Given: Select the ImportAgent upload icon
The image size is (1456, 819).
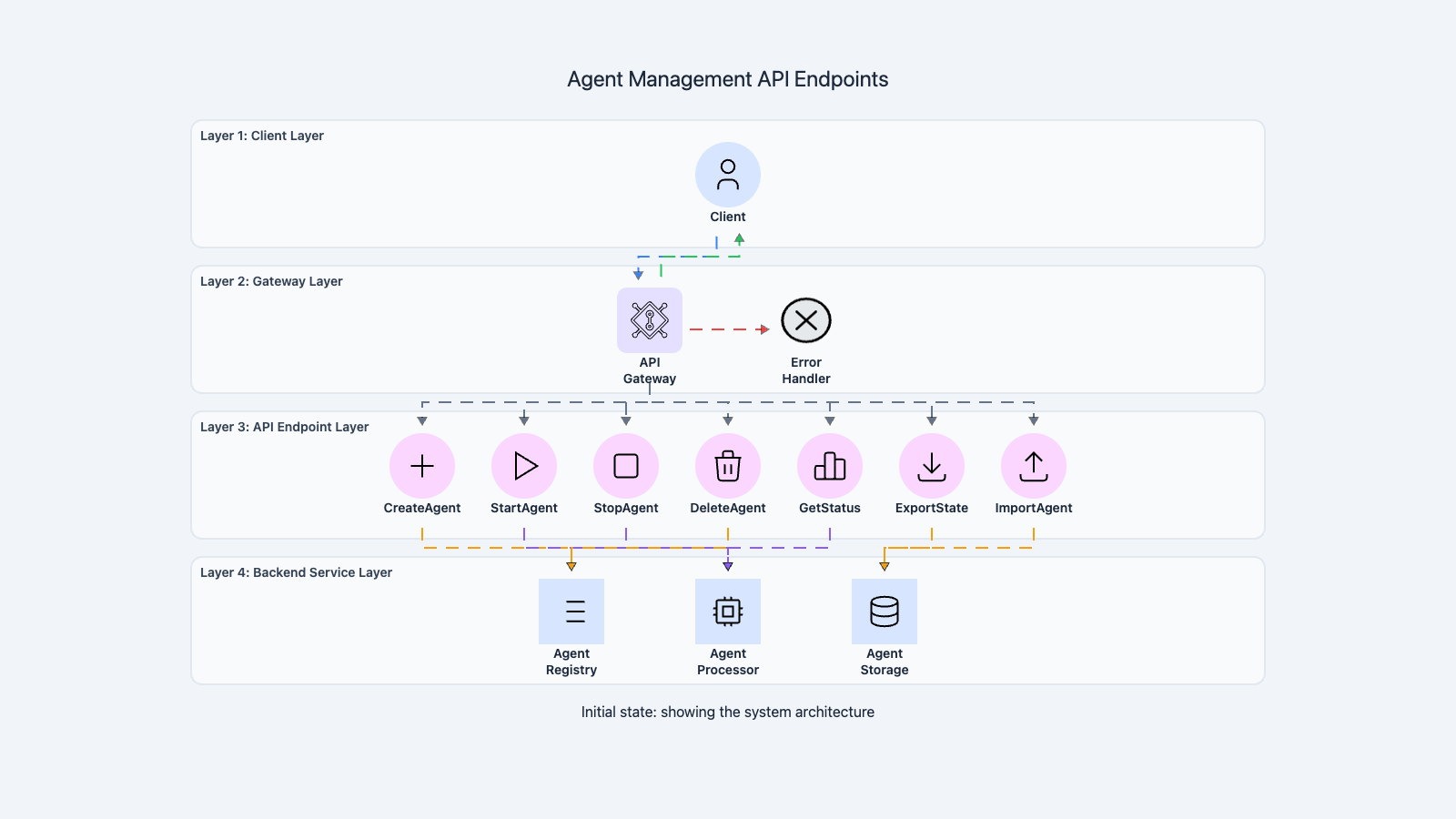Looking at the screenshot, I should [1034, 466].
